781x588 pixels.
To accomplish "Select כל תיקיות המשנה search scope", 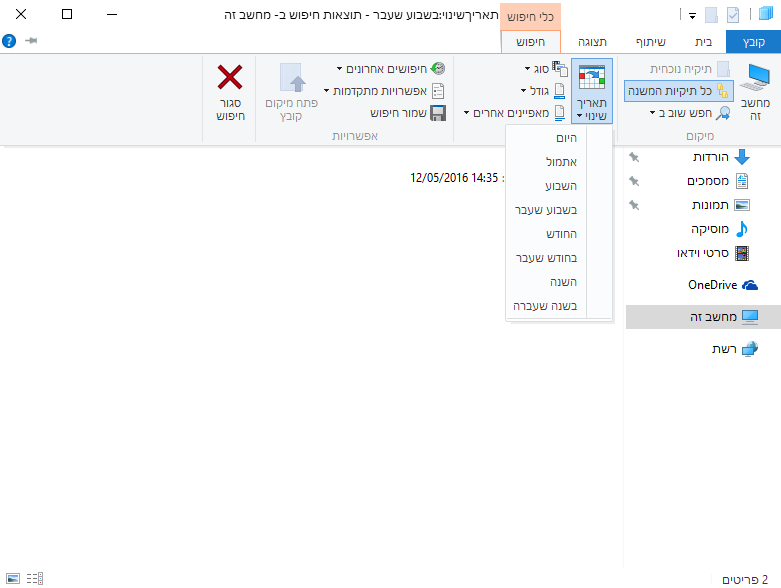I will pos(678,91).
